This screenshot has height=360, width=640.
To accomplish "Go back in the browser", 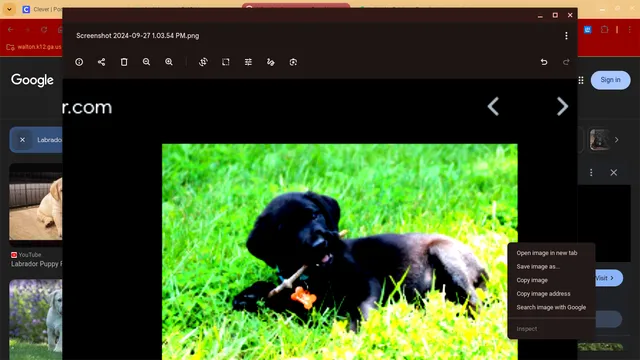I will click(11, 30).
